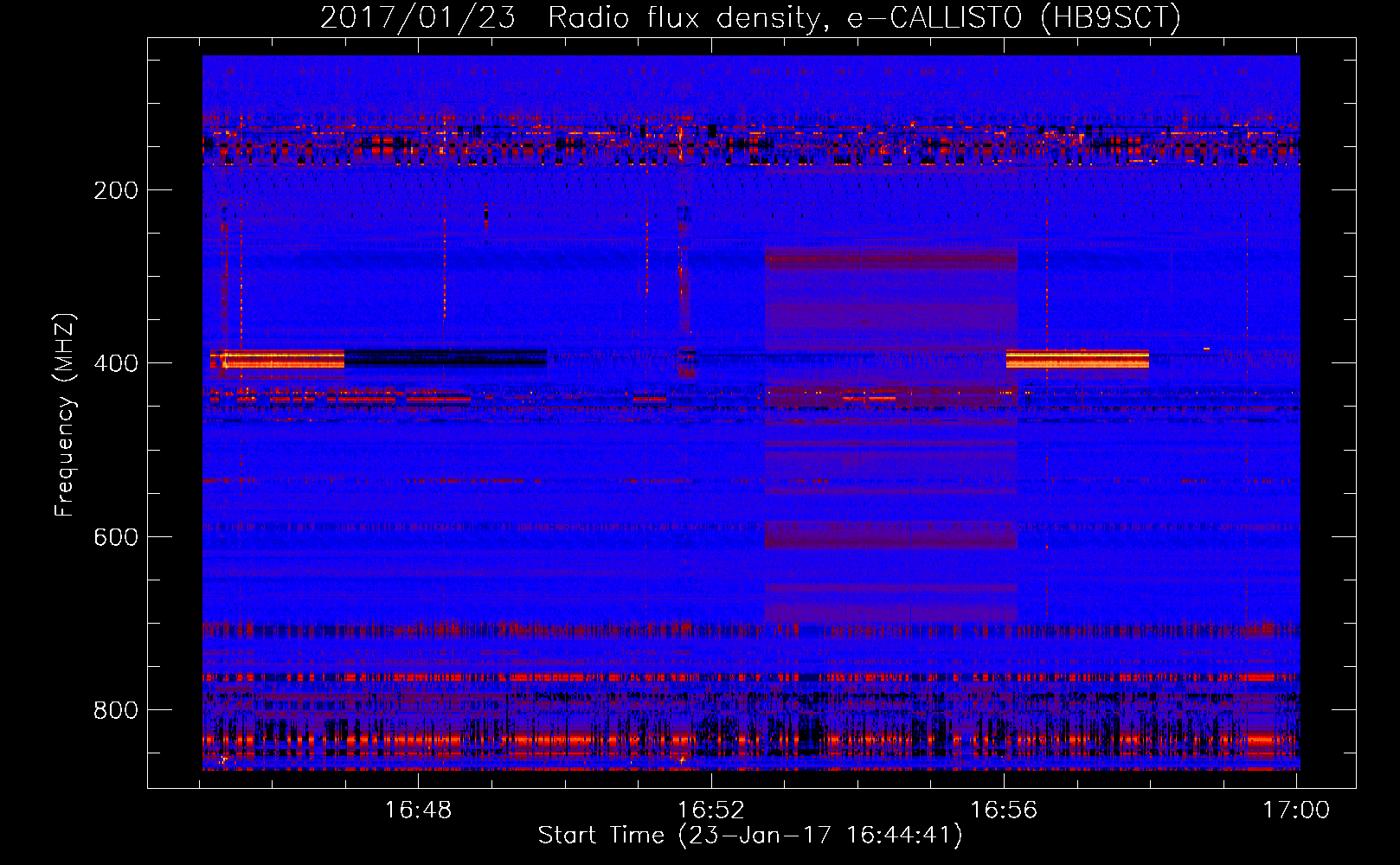
Task: Select the 800 frequency tick label
Action: [x=116, y=710]
